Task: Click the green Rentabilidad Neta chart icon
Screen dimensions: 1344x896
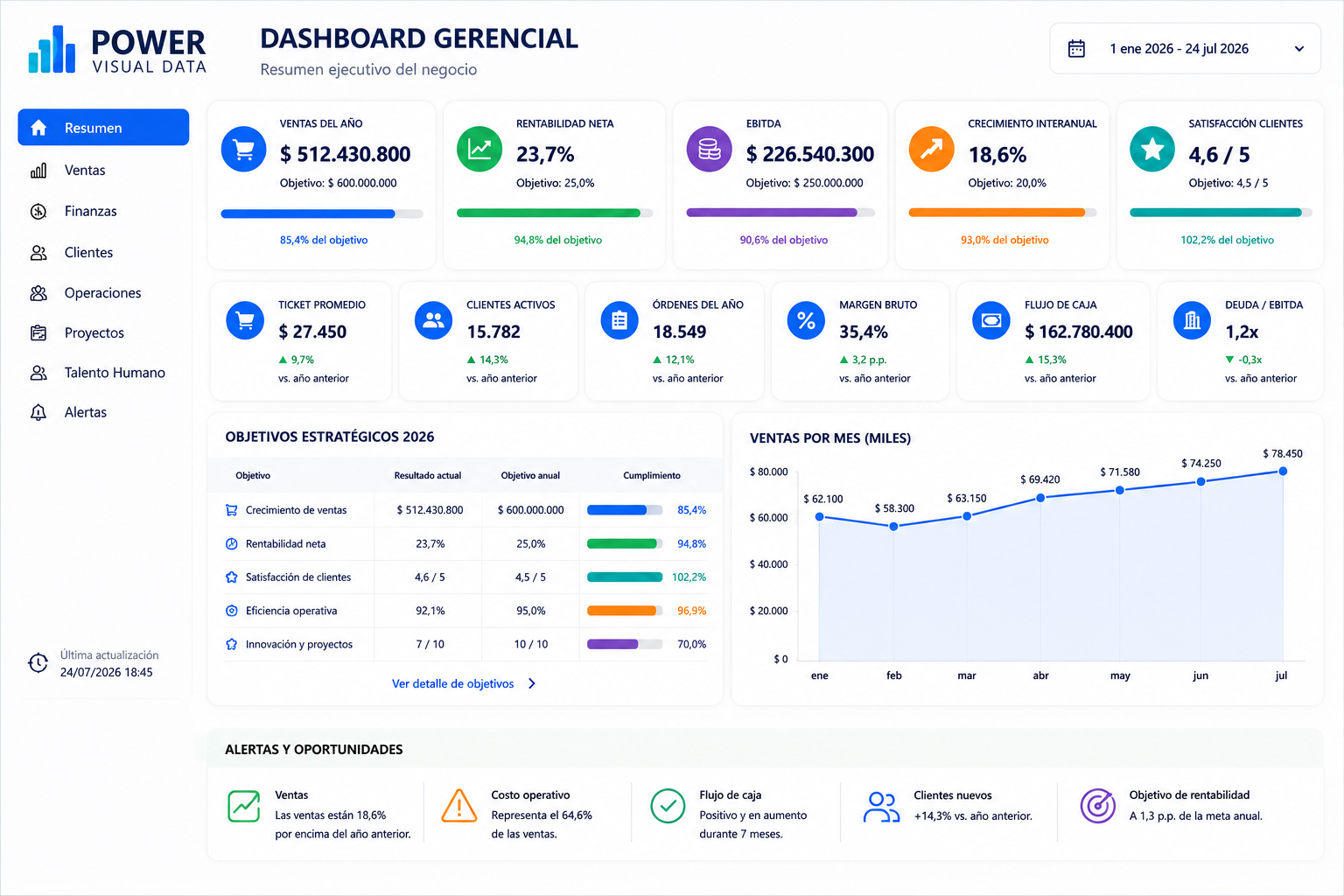Action: coord(479,150)
